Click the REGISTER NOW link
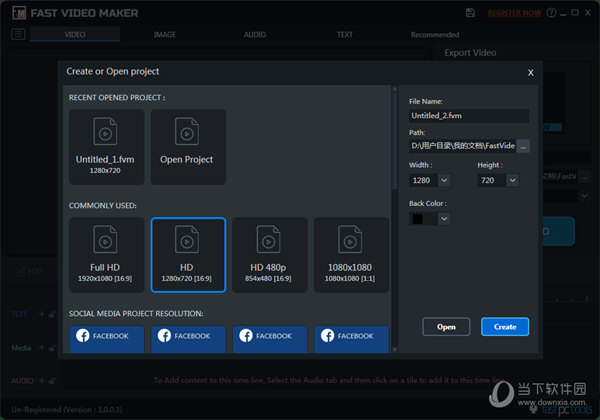This screenshot has width=600, height=420. coord(514,13)
